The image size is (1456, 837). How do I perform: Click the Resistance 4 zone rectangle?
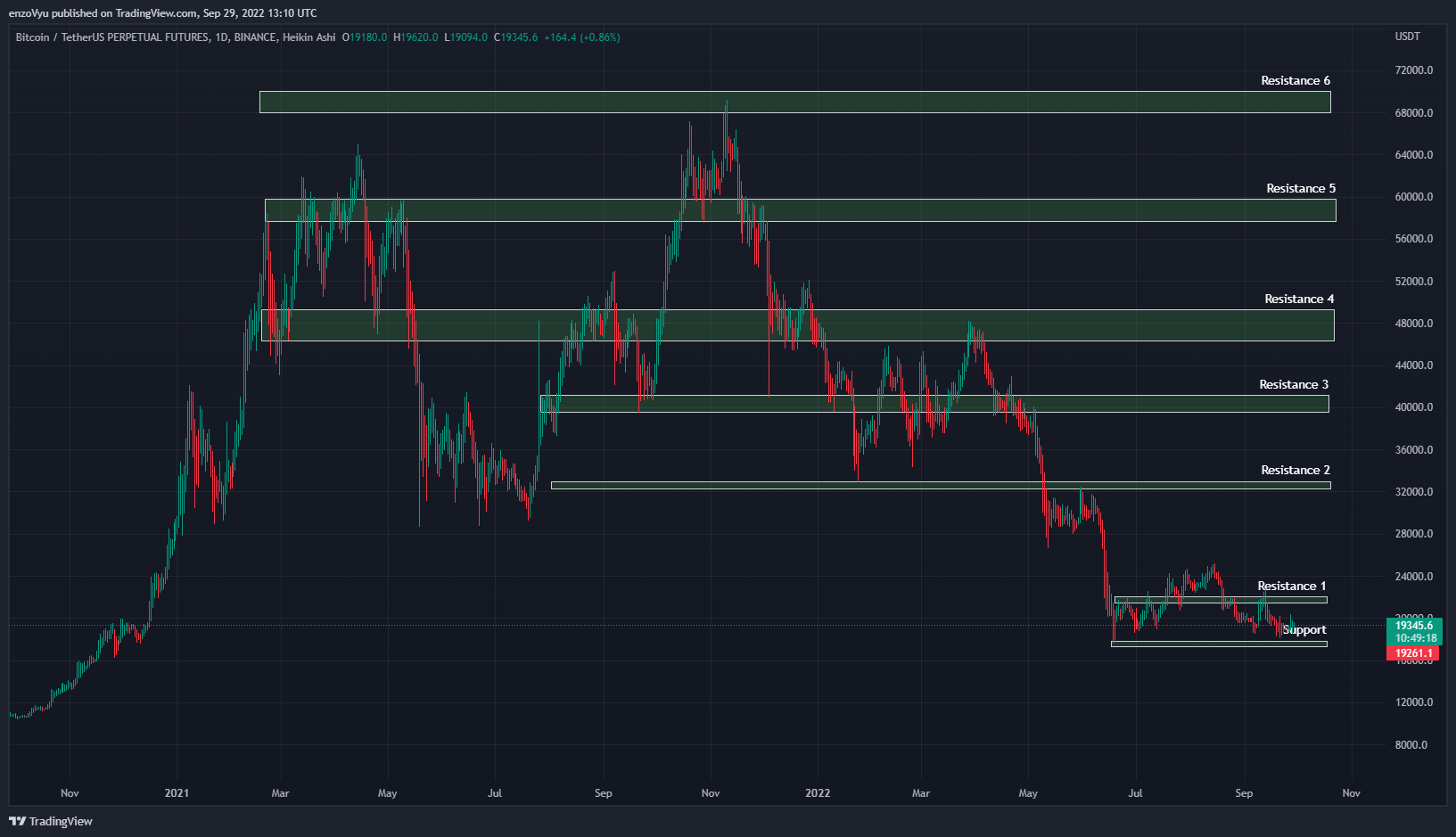click(x=798, y=325)
